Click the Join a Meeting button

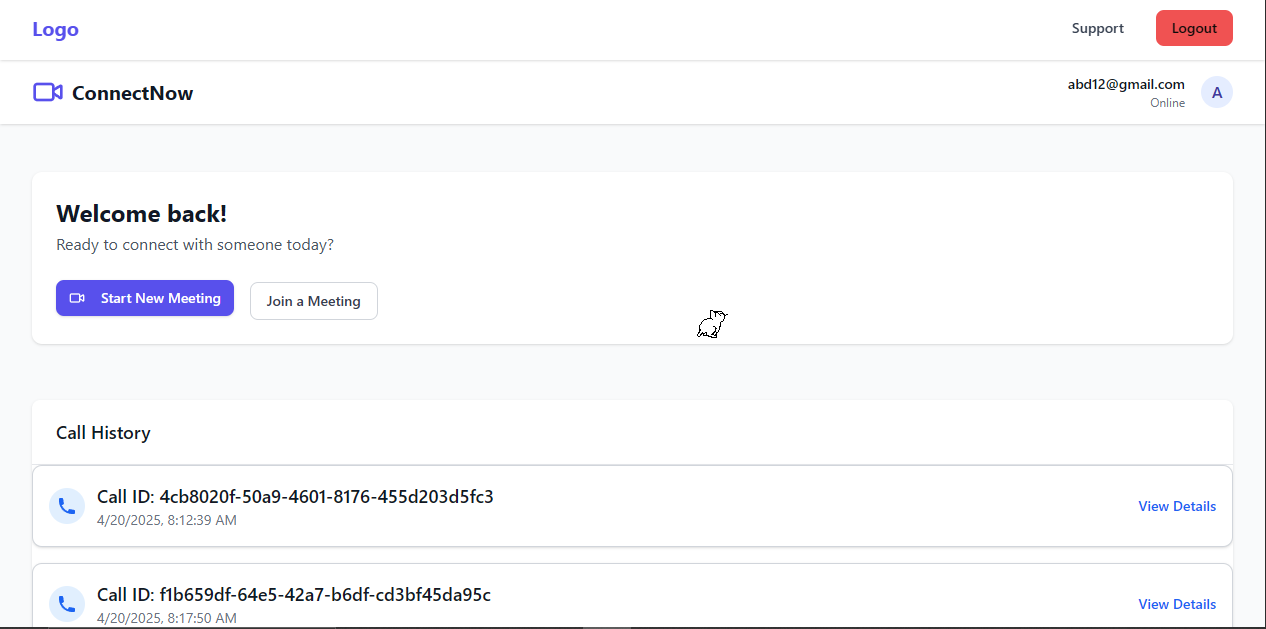tap(313, 301)
